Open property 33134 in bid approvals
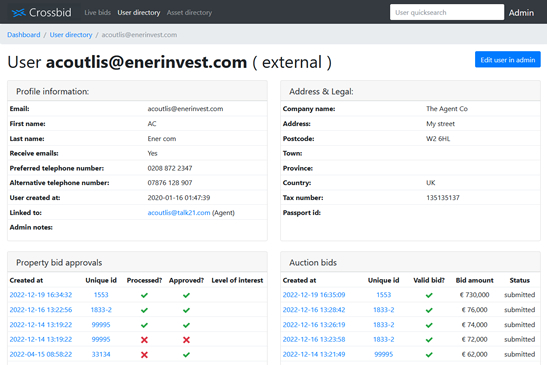The image size is (547, 365). (x=101, y=355)
